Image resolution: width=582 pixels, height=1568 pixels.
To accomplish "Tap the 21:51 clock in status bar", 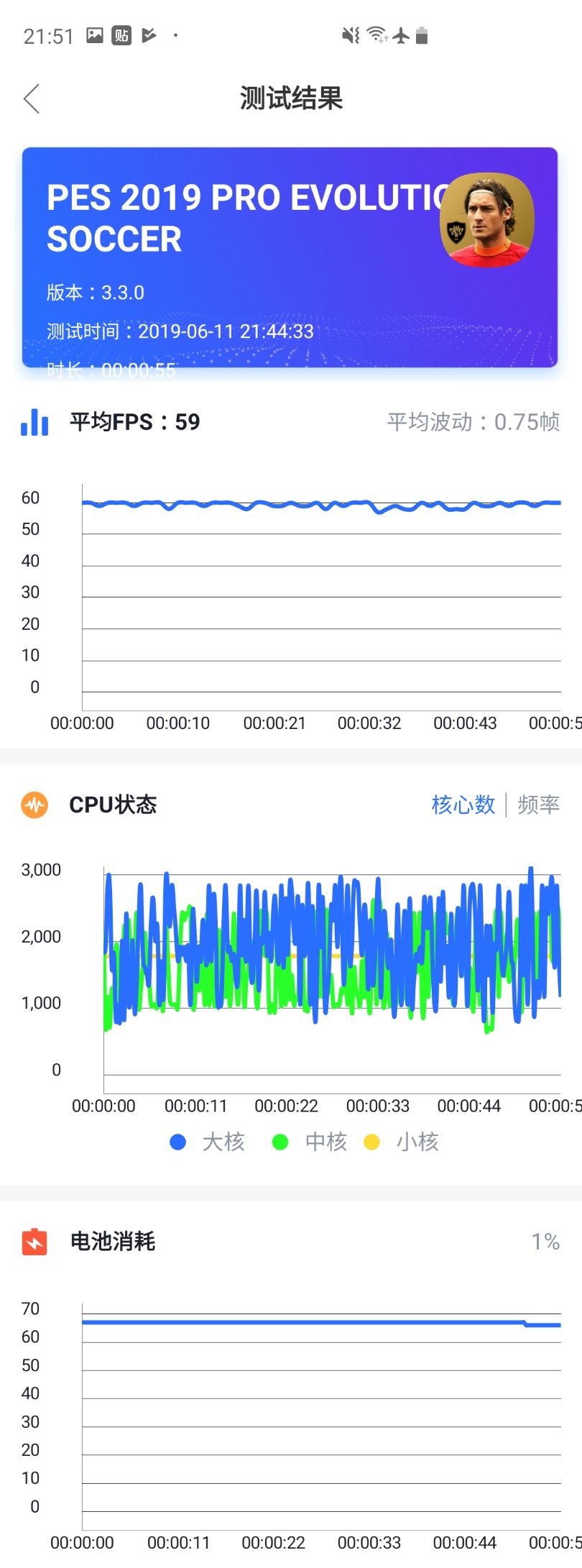I will (48, 36).
